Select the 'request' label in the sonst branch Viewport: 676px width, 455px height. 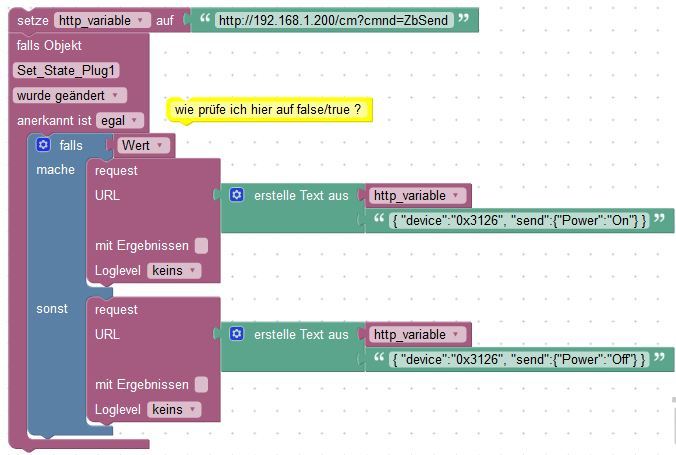pyautogui.click(x=116, y=310)
